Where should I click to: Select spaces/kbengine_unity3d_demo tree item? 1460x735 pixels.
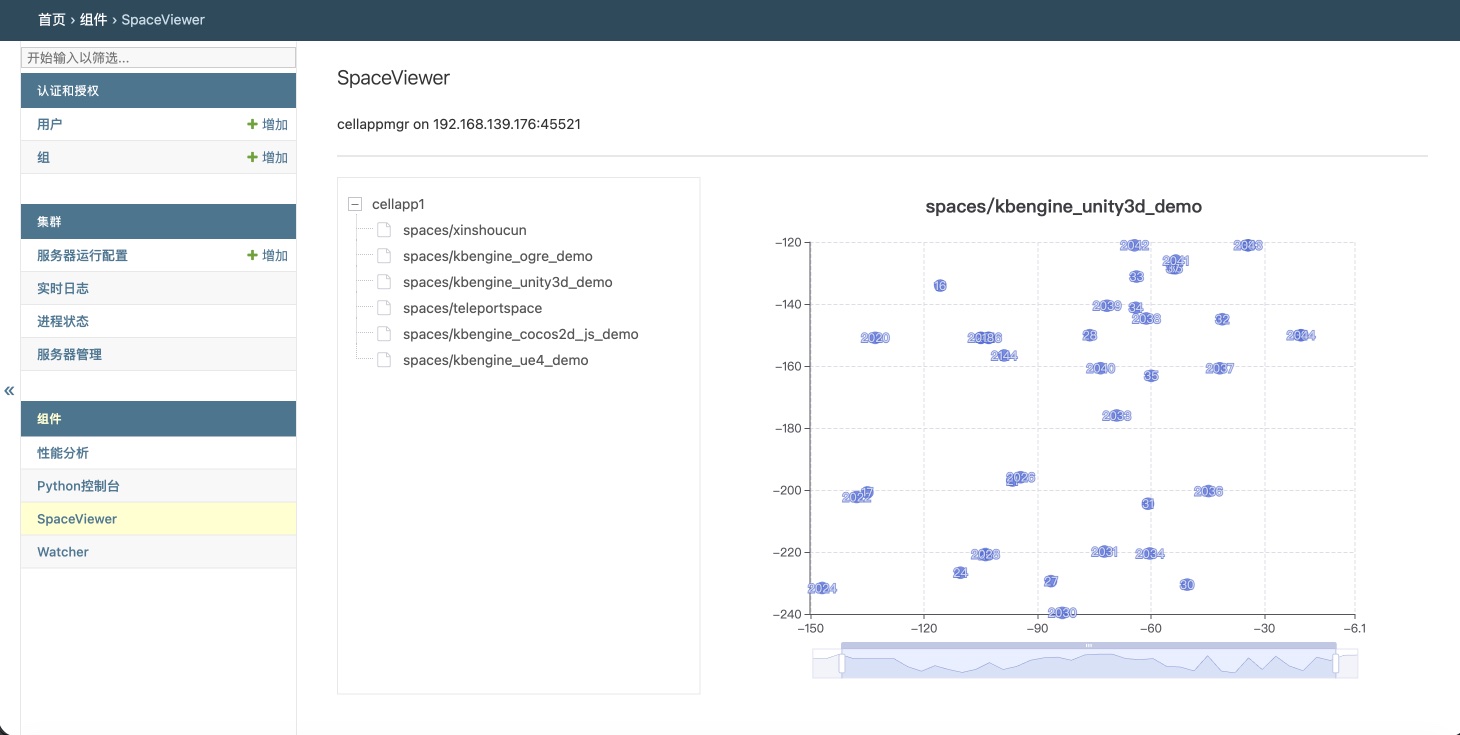click(507, 282)
